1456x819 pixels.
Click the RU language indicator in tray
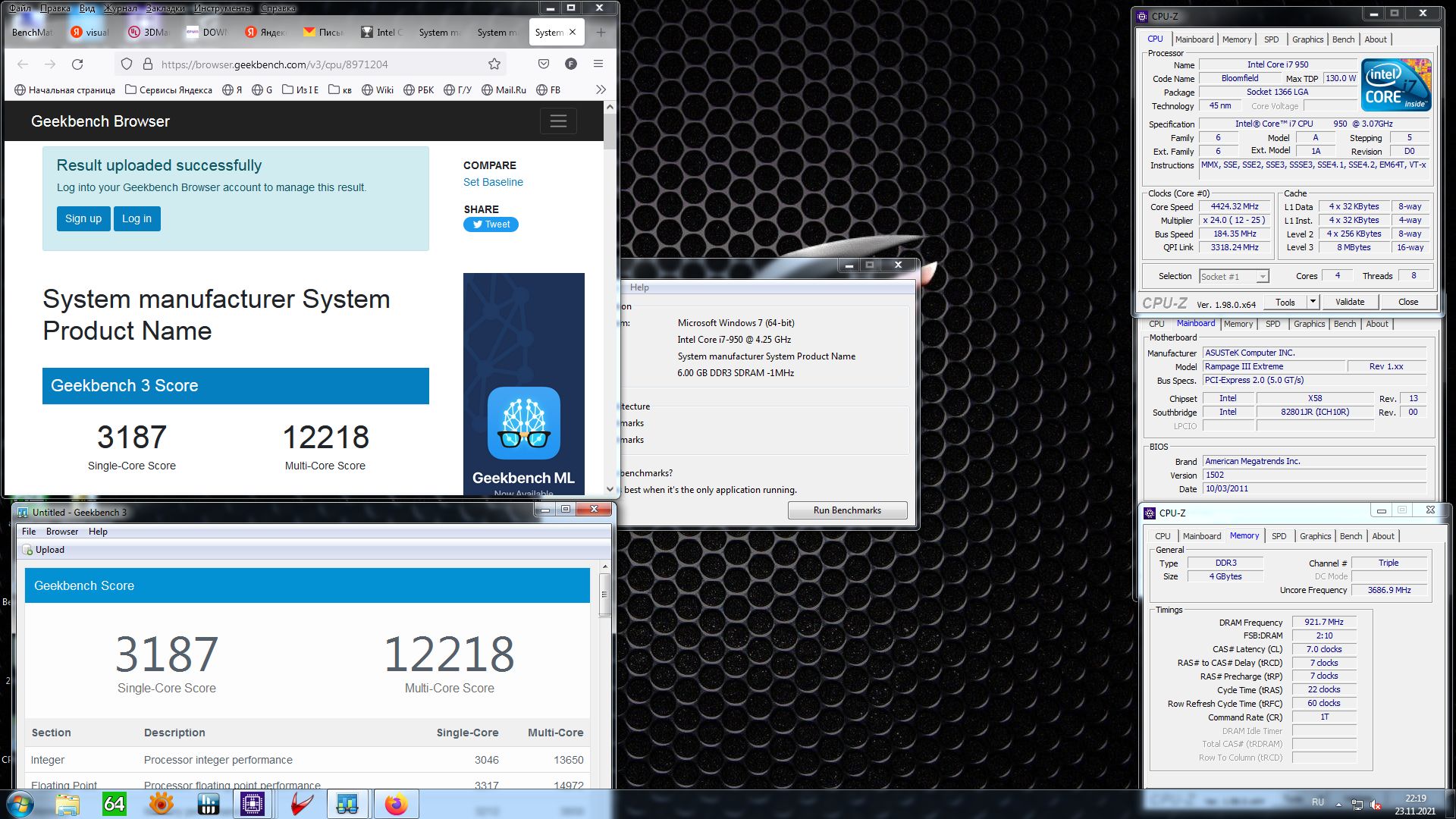(1318, 802)
